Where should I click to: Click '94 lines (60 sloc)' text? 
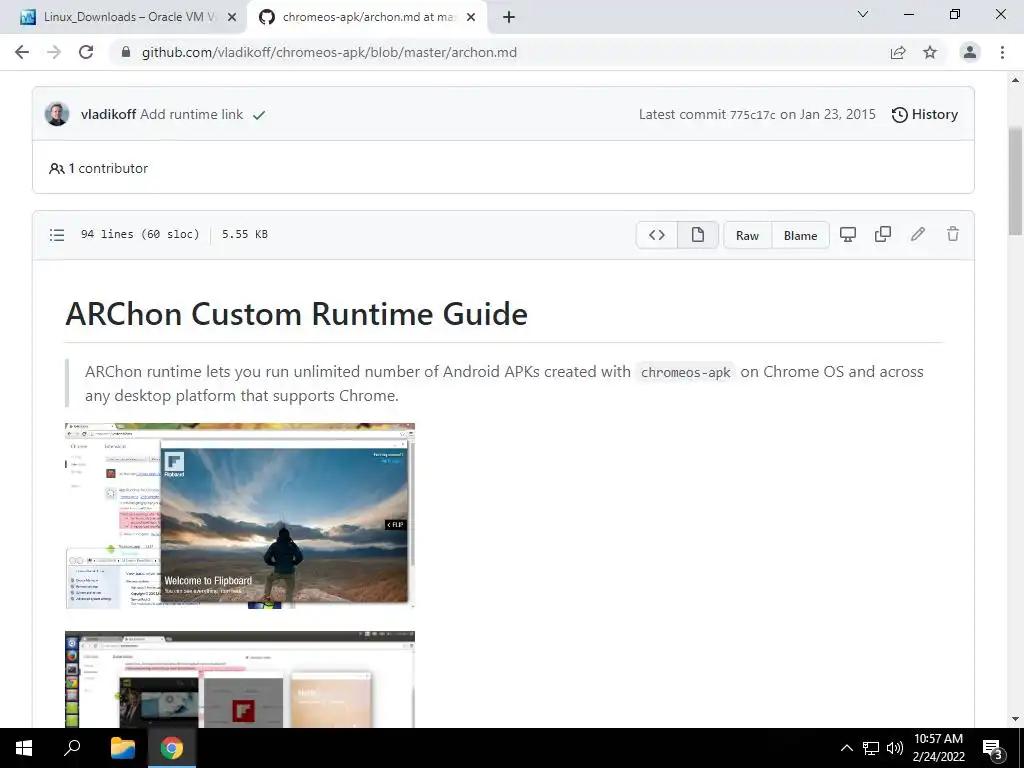click(140, 234)
